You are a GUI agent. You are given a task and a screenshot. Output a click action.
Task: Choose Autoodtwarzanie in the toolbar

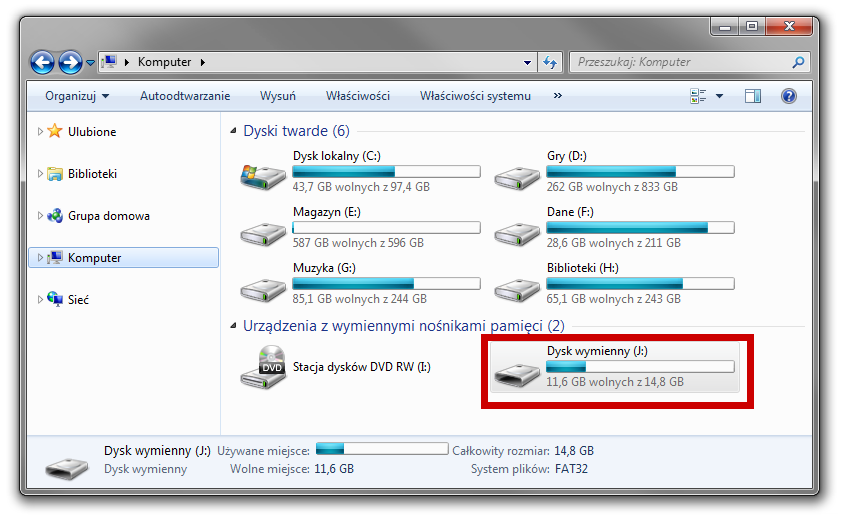click(185, 96)
